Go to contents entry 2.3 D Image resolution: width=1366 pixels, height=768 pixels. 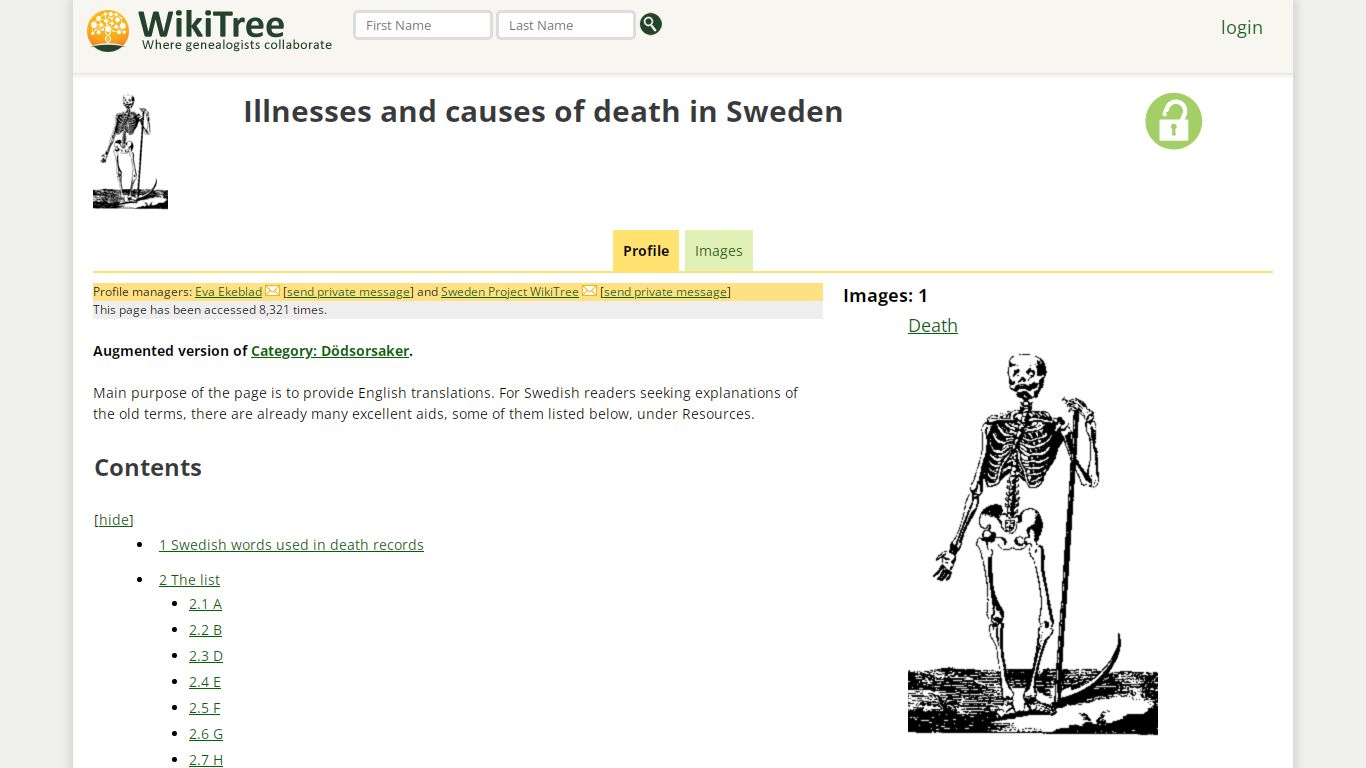pos(206,656)
